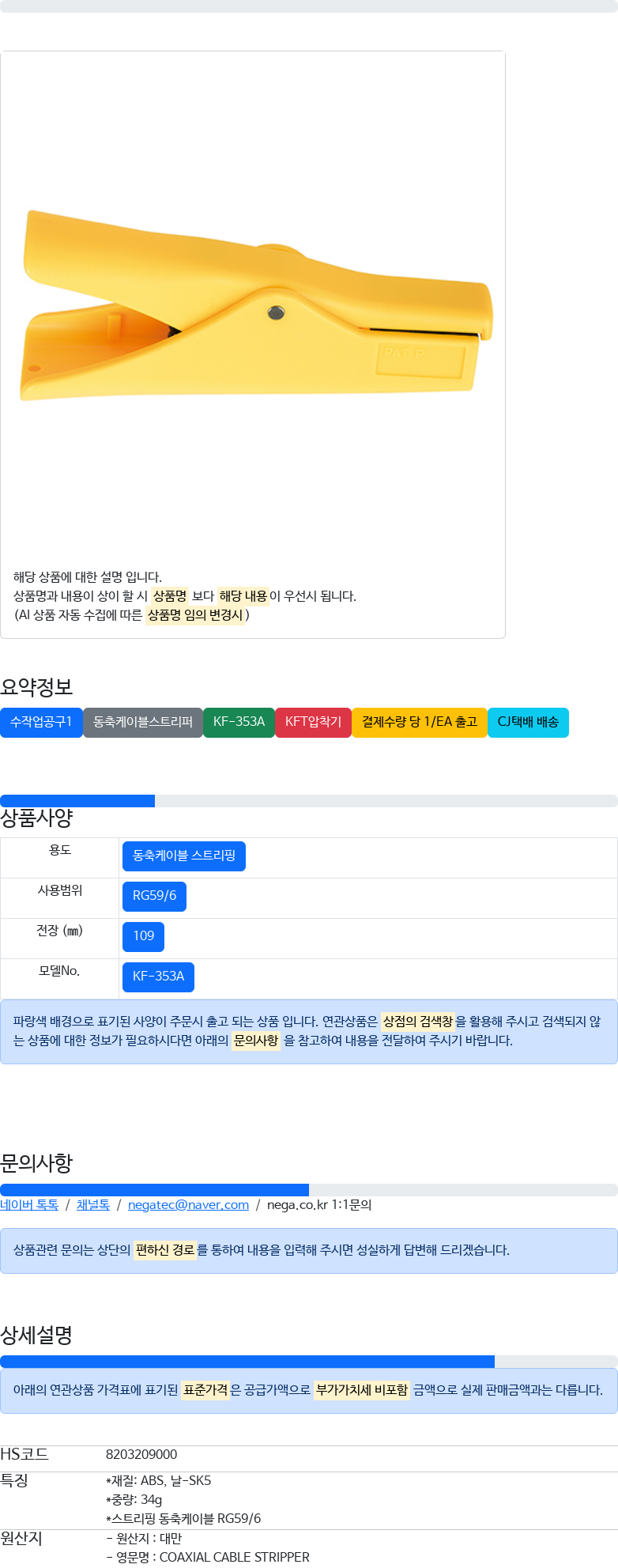Click the highlighted 상점의 검색창 text
The image size is (618, 1568).
(x=418, y=1022)
